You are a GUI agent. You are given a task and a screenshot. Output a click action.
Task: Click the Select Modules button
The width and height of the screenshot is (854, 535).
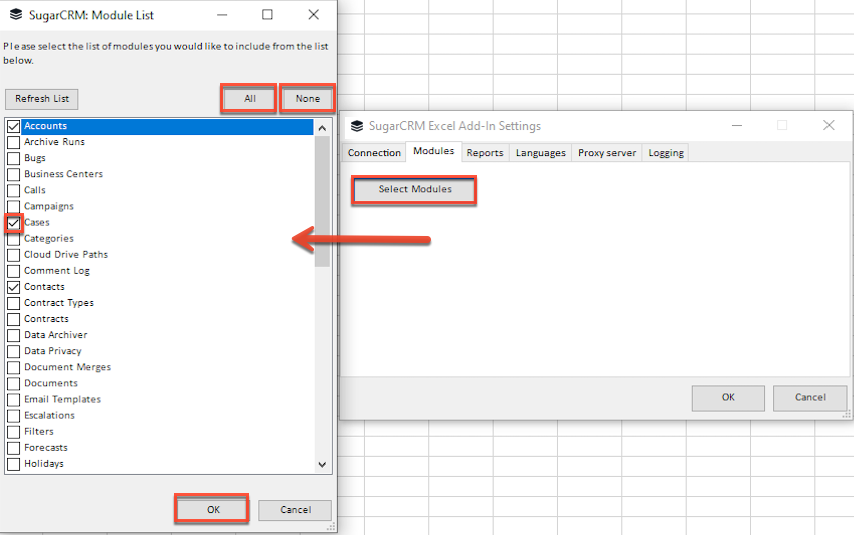[415, 190]
